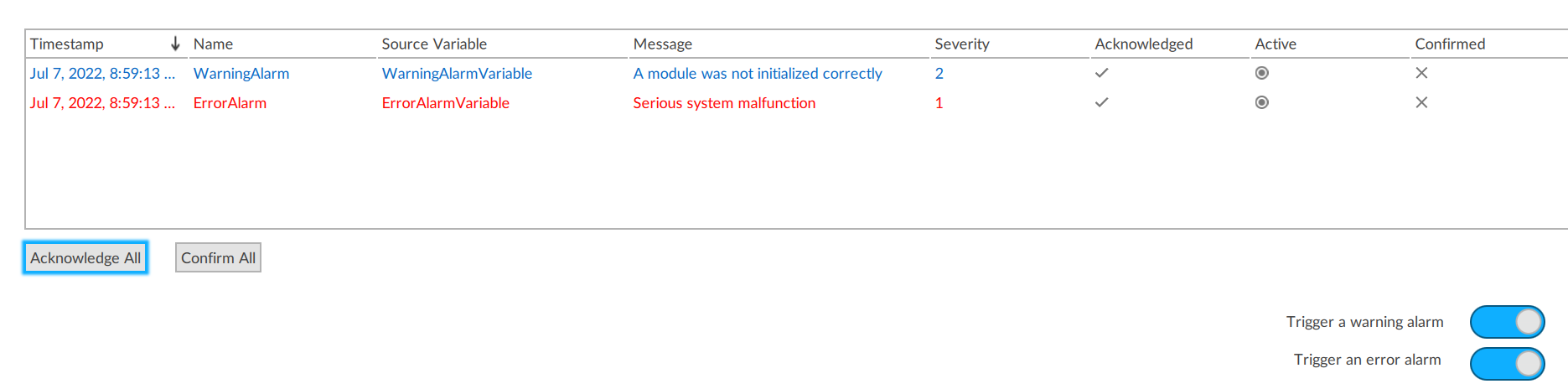
Task: Toggle the error alarm trigger switch
Action: pos(1507,363)
